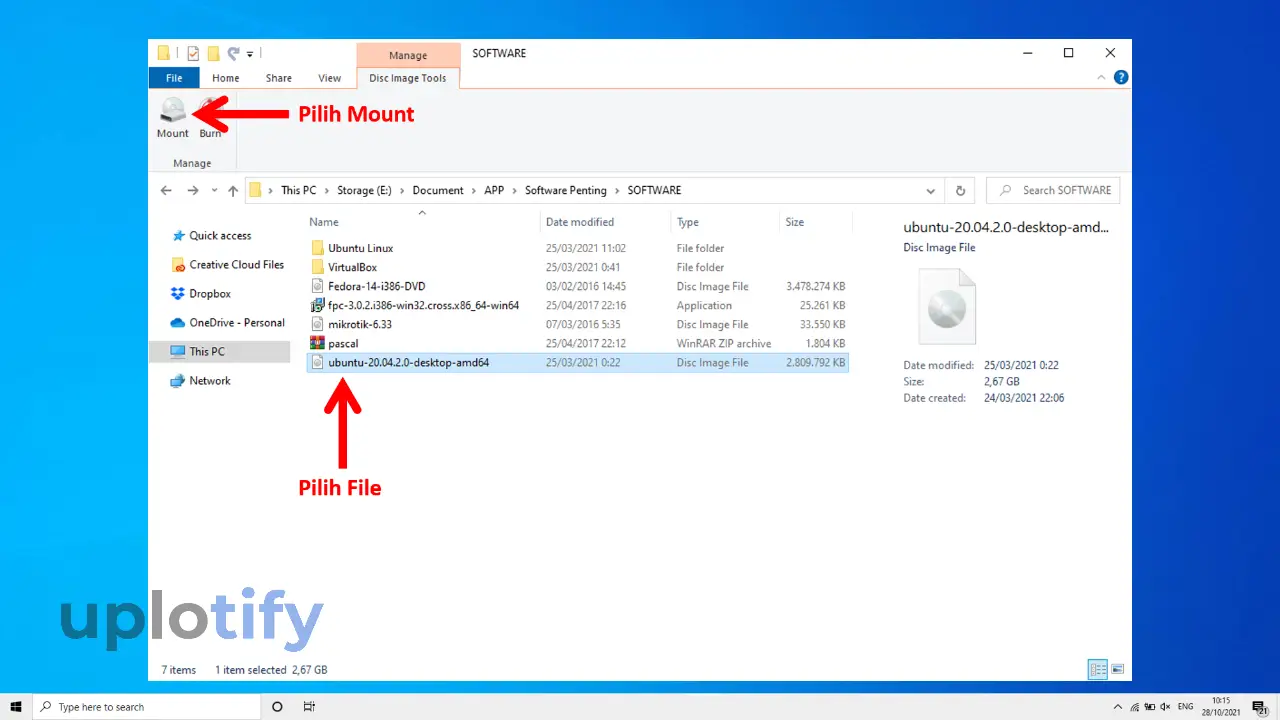Open the notification center icon

coord(1260,706)
